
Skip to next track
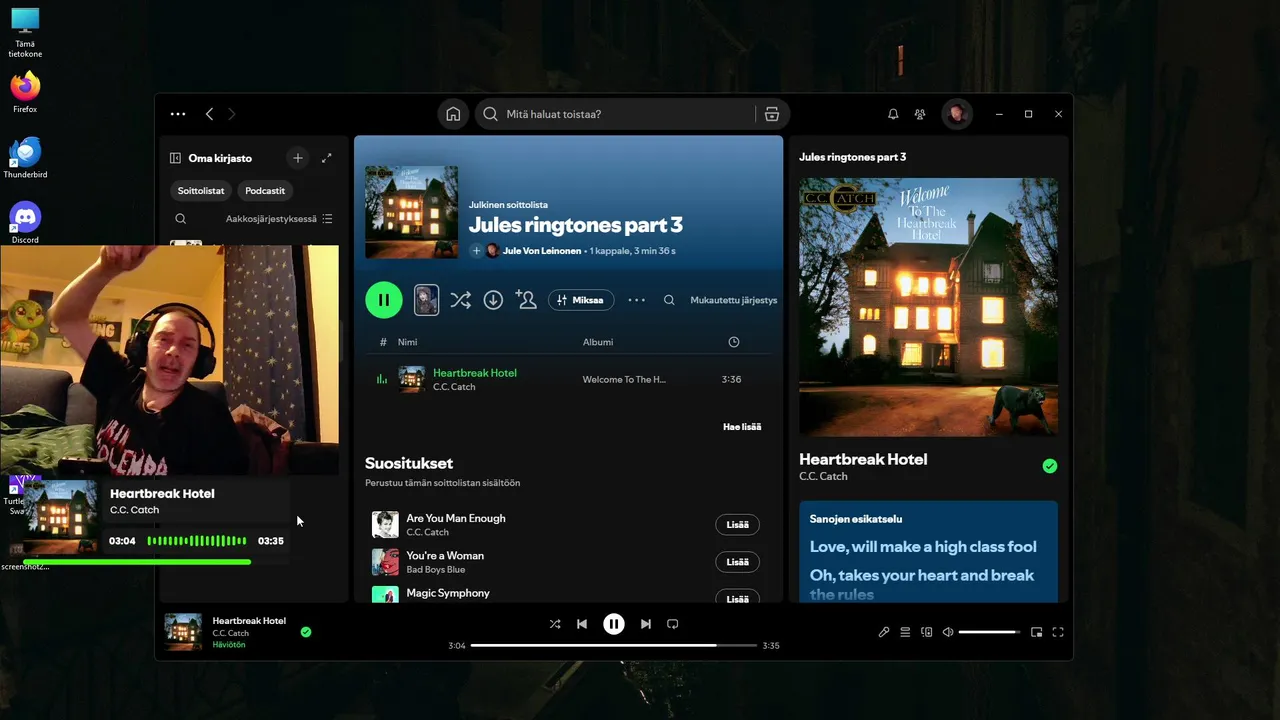pos(646,624)
